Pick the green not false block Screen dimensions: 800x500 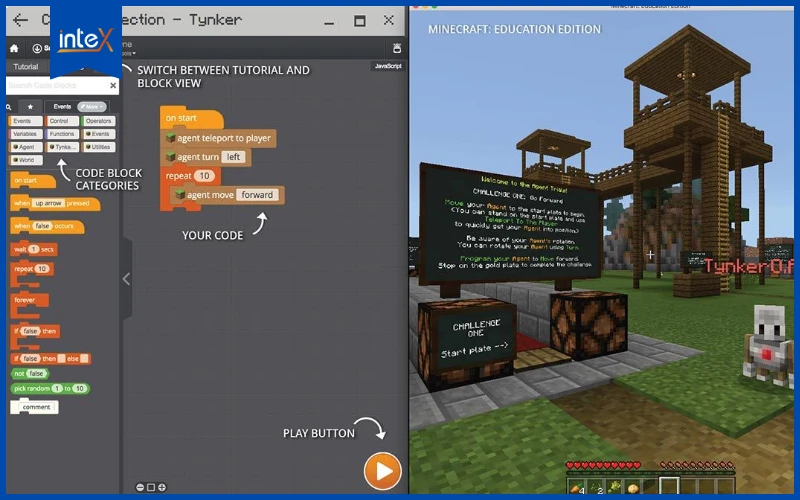(x=30, y=373)
